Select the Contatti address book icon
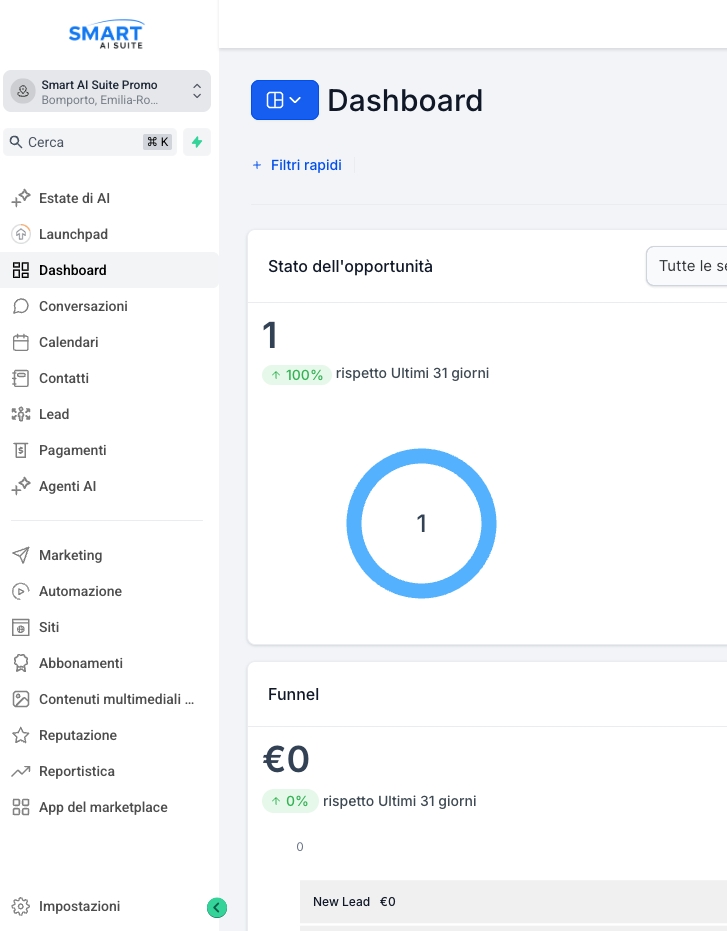 coord(20,378)
